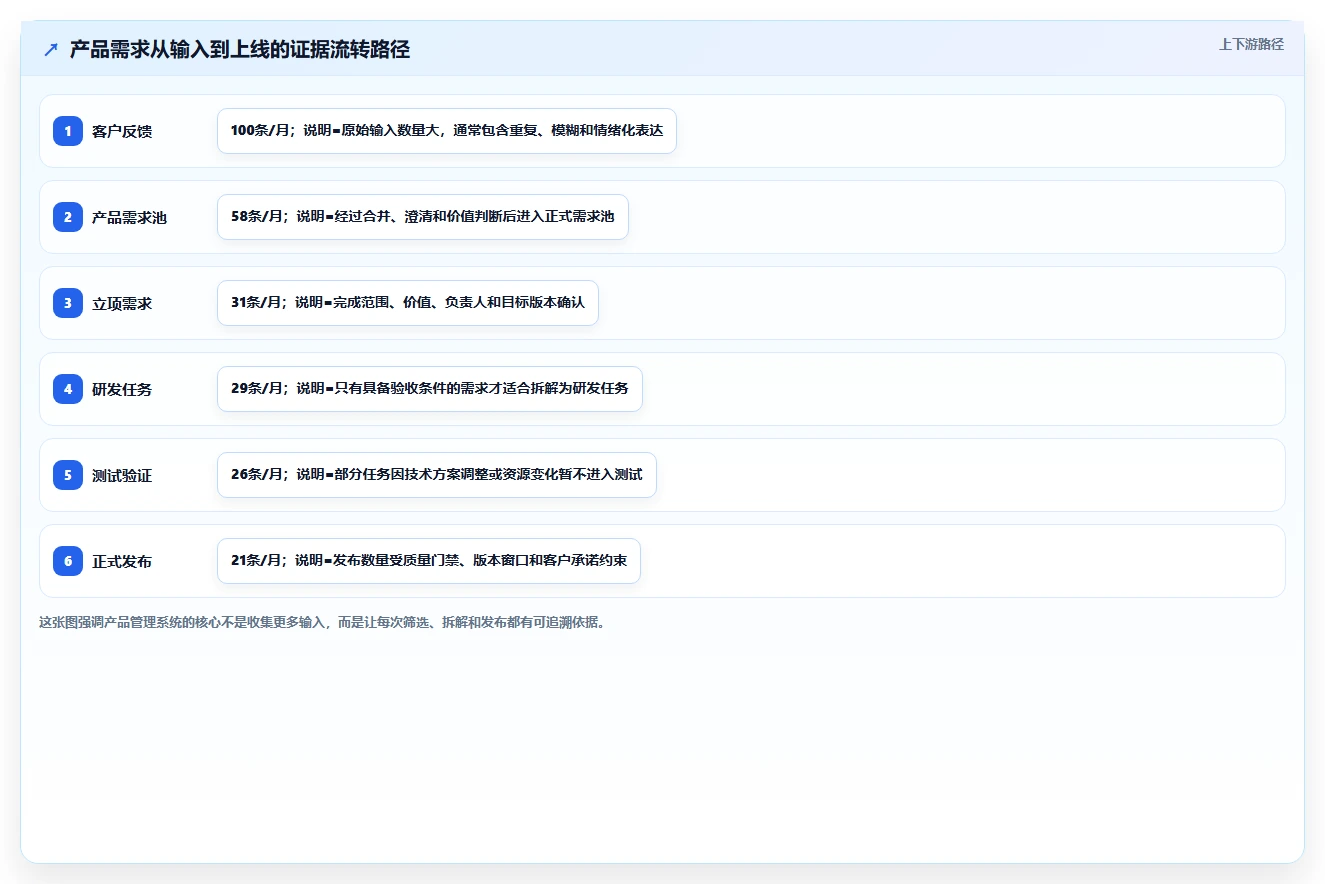This screenshot has height=884, width=1325.
Task: Open the 58条/月 description box
Action: [423, 217]
